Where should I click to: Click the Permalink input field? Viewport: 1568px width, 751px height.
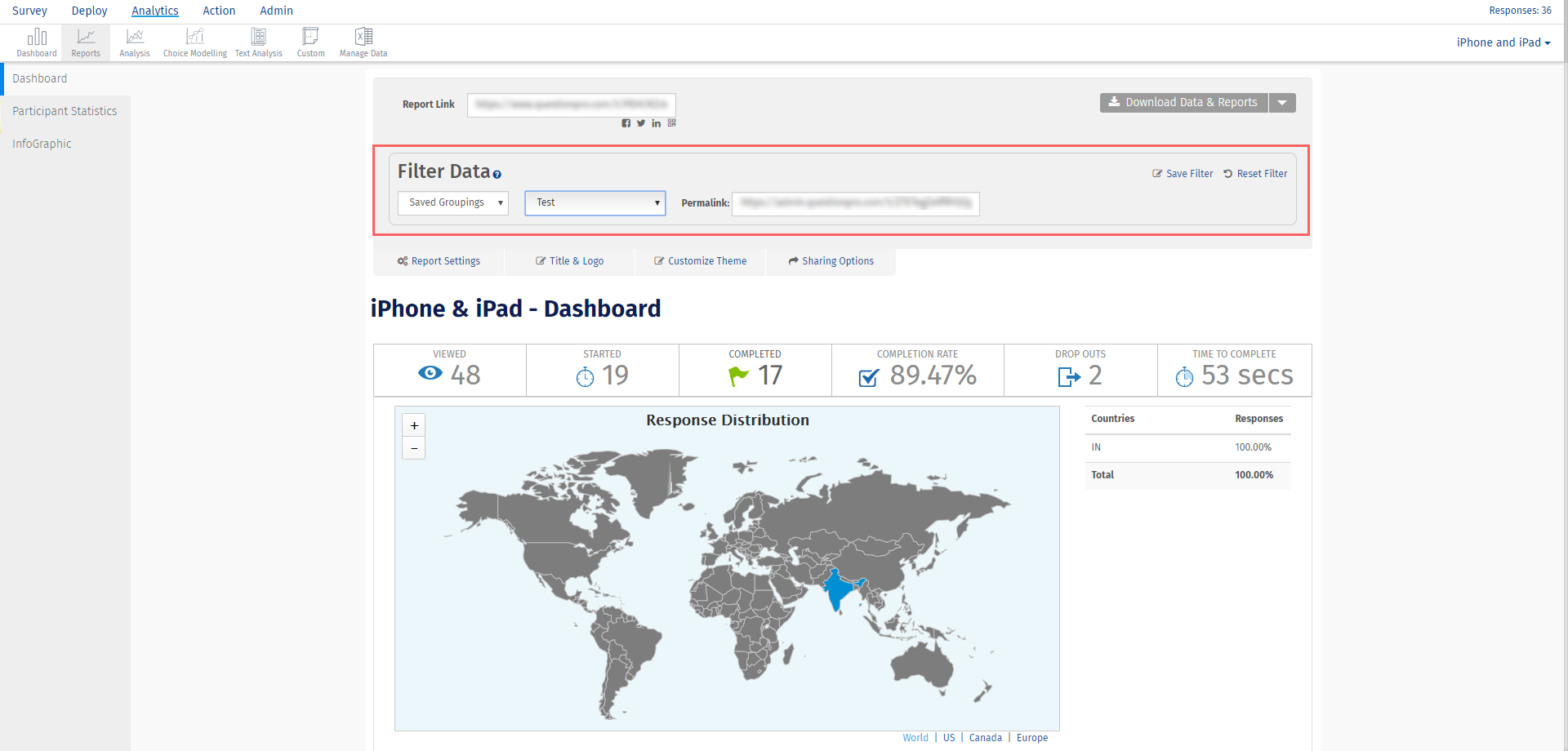pos(855,203)
